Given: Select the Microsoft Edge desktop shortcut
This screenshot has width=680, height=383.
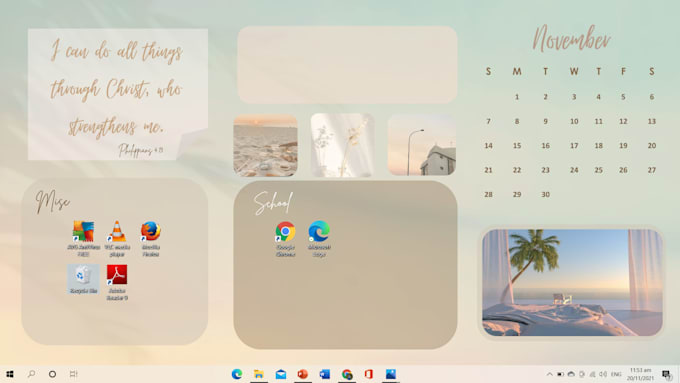Looking at the screenshot, I should pyautogui.click(x=319, y=238).
